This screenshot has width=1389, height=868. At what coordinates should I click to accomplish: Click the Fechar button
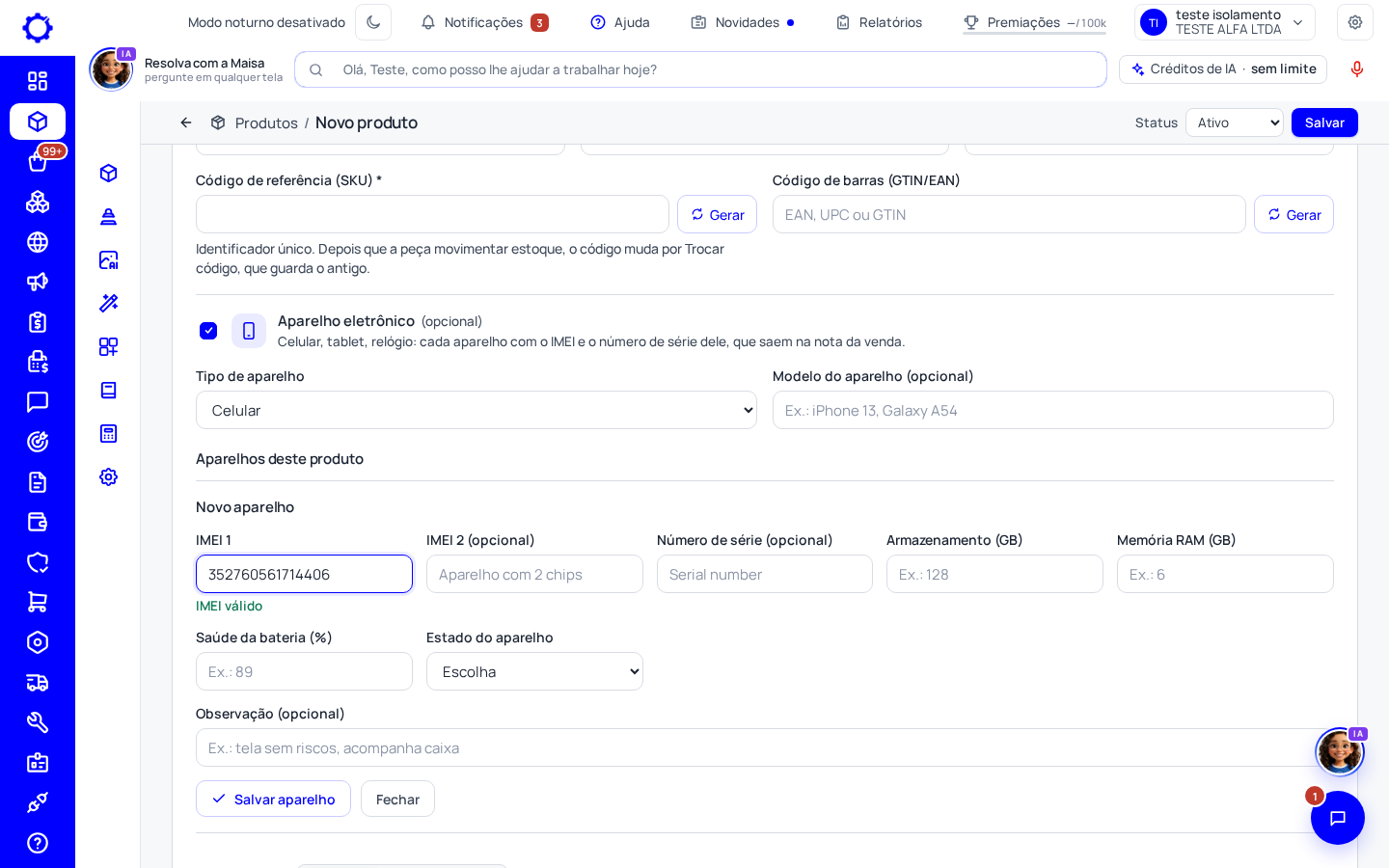tap(397, 799)
